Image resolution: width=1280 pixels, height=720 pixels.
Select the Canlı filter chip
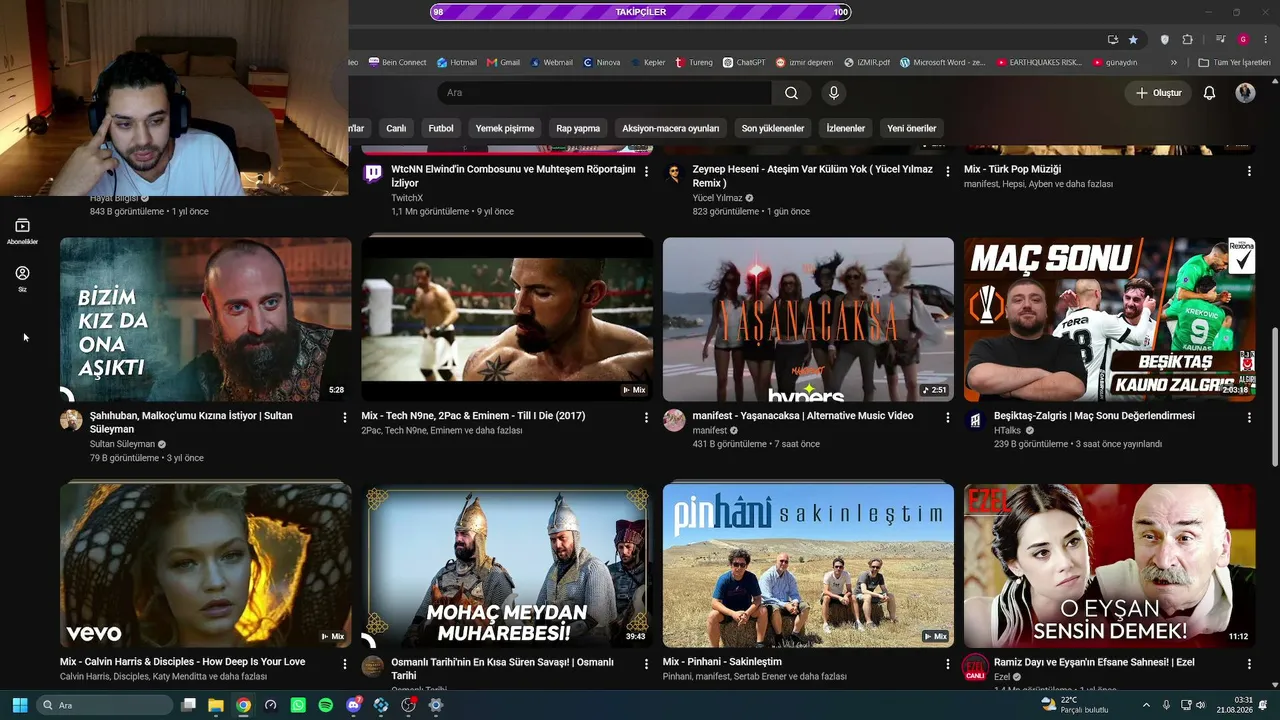click(x=396, y=128)
